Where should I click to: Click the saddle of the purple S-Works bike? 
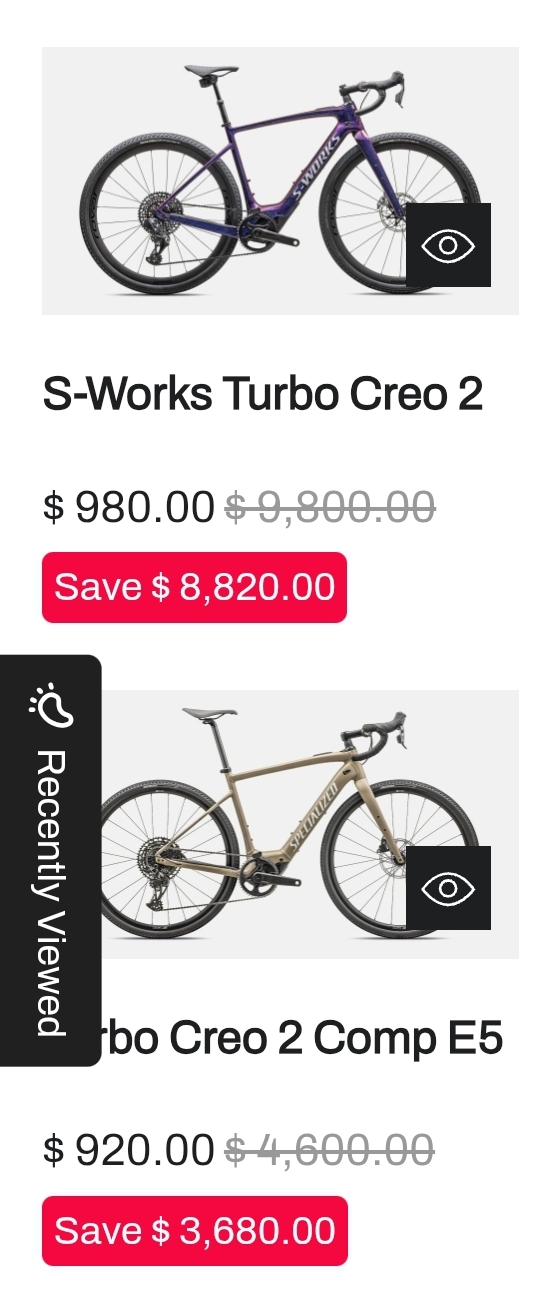[x=212, y=71]
